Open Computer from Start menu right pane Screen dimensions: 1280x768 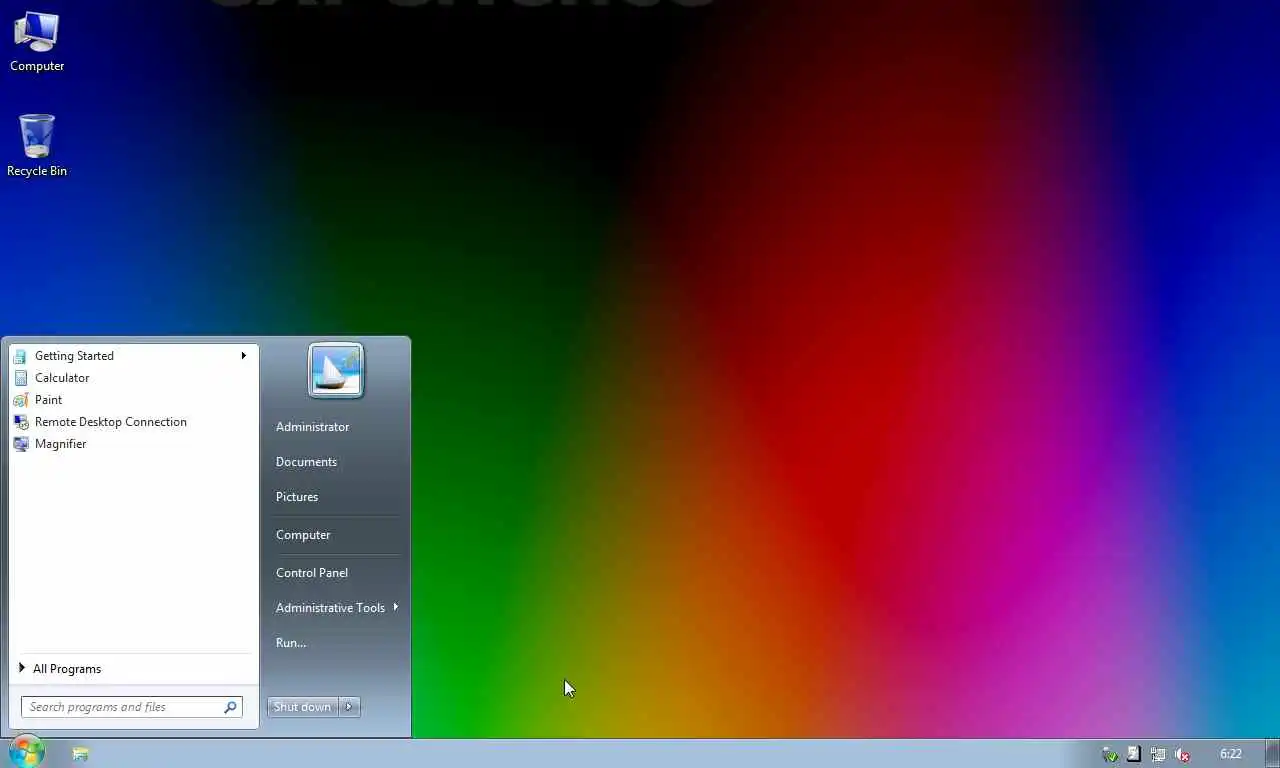pos(303,535)
